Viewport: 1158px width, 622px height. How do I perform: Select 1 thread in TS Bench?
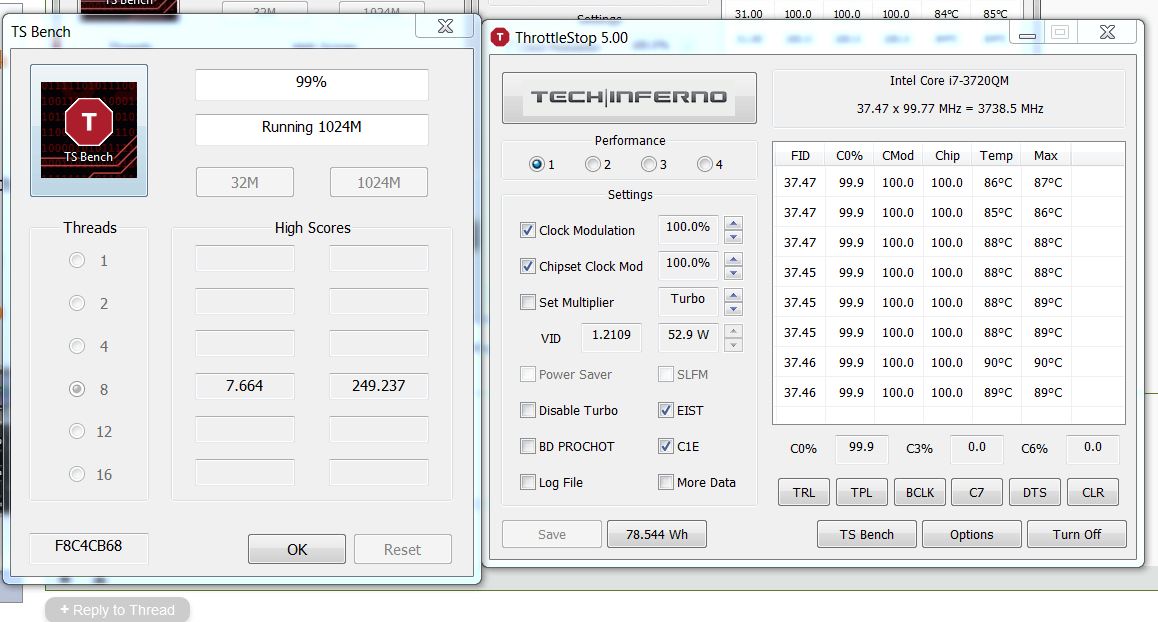pyautogui.click(x=77, y=260)
